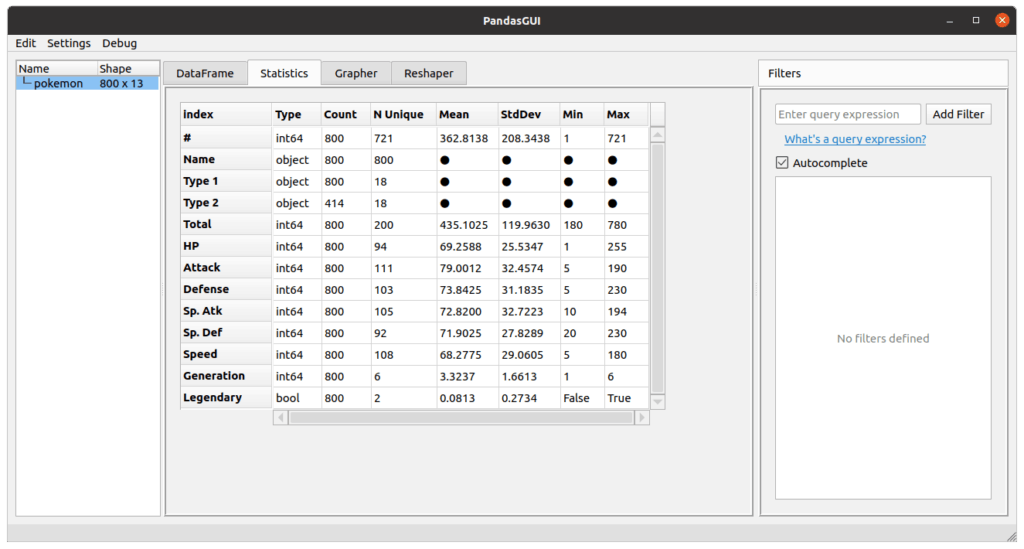Open the Edit menu

point(25,43)
